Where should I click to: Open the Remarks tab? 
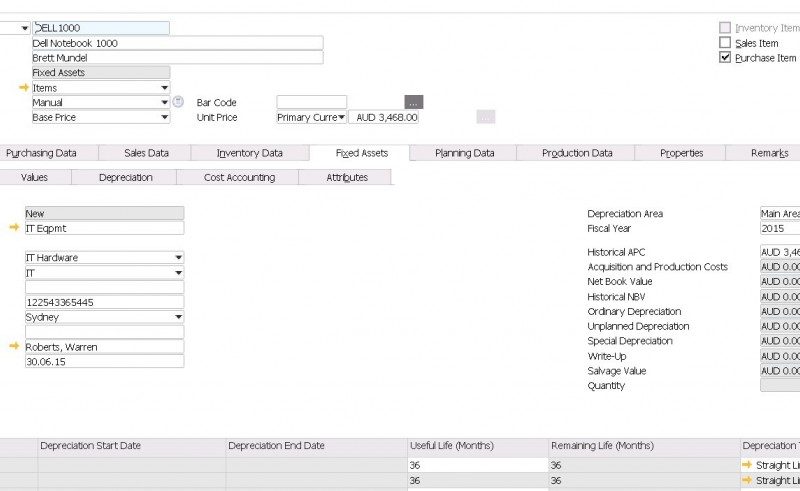[763, 153]
